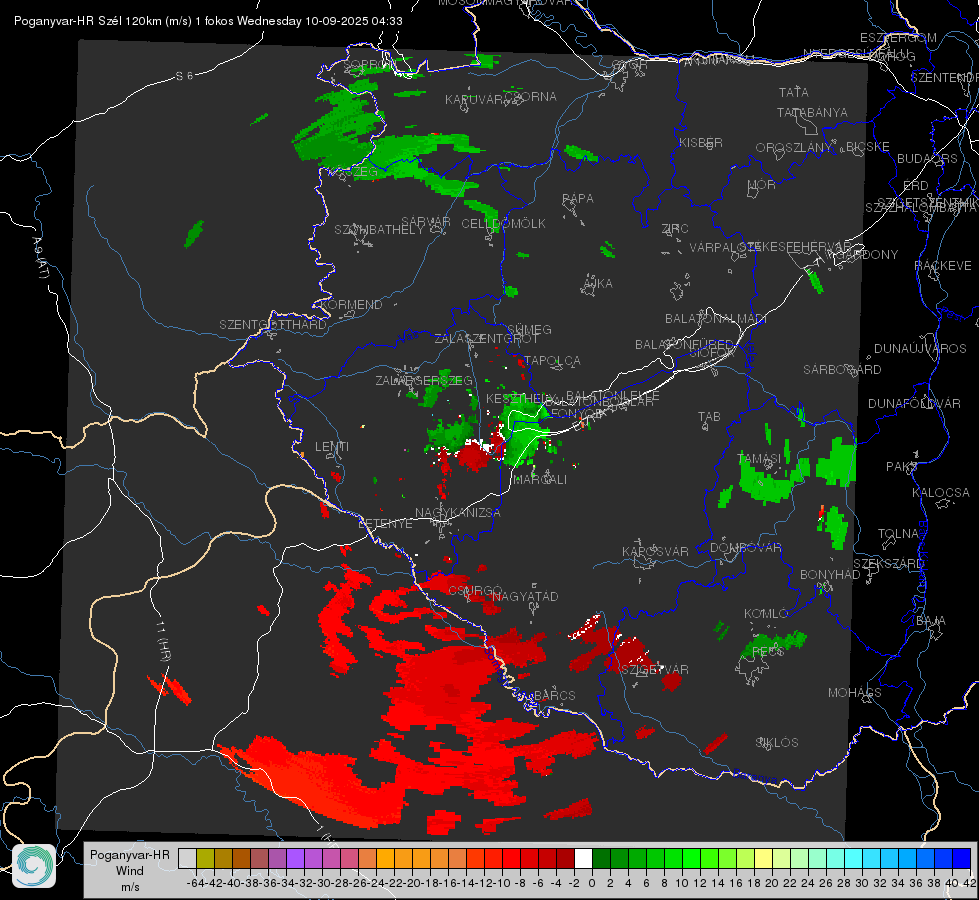This screenshot has height=900, width=979.
Task: Click the BAJA label
Action: pyautogui.click(x=930, y=620)
